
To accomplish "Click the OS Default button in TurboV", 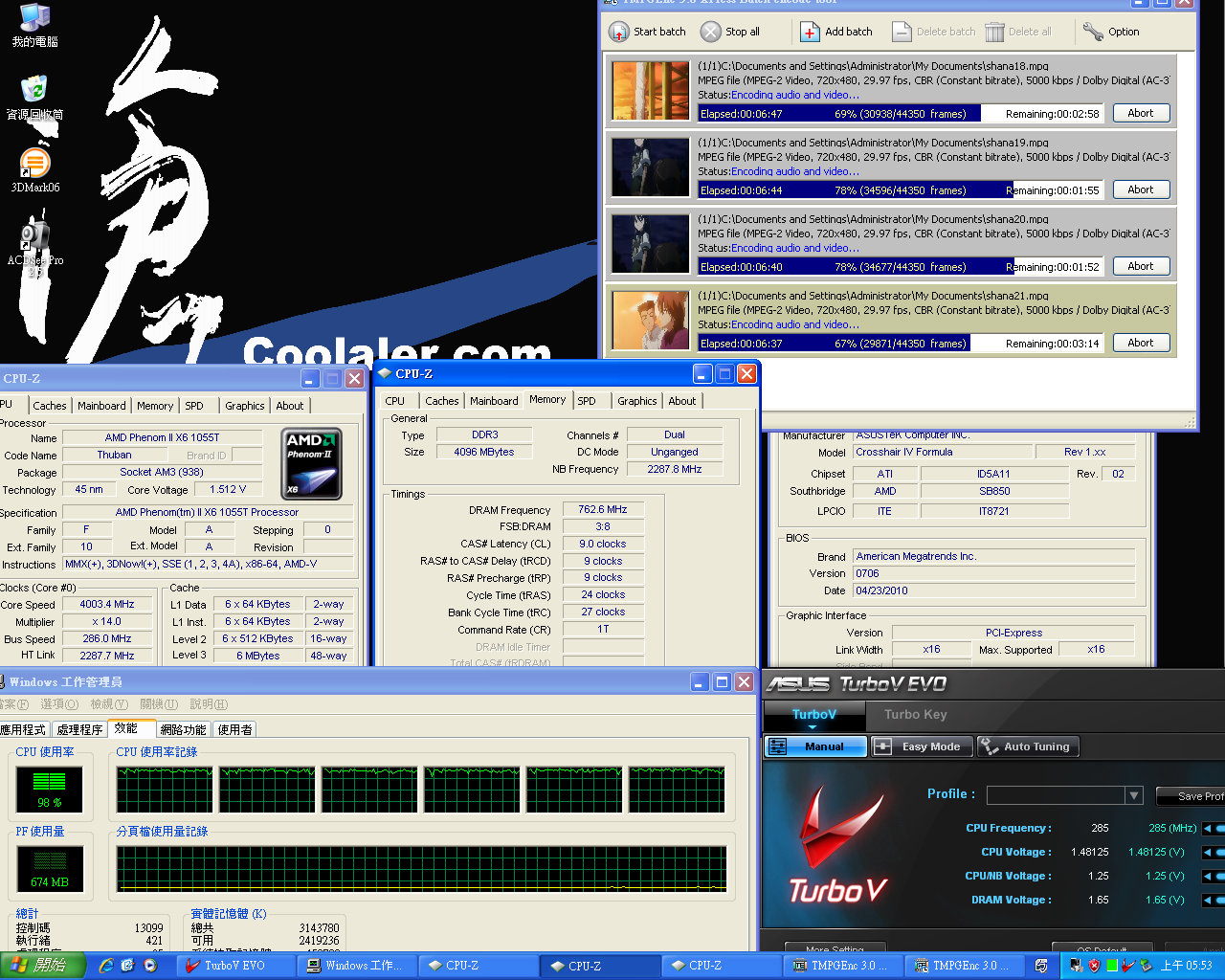I will [x=1101, y=948].
